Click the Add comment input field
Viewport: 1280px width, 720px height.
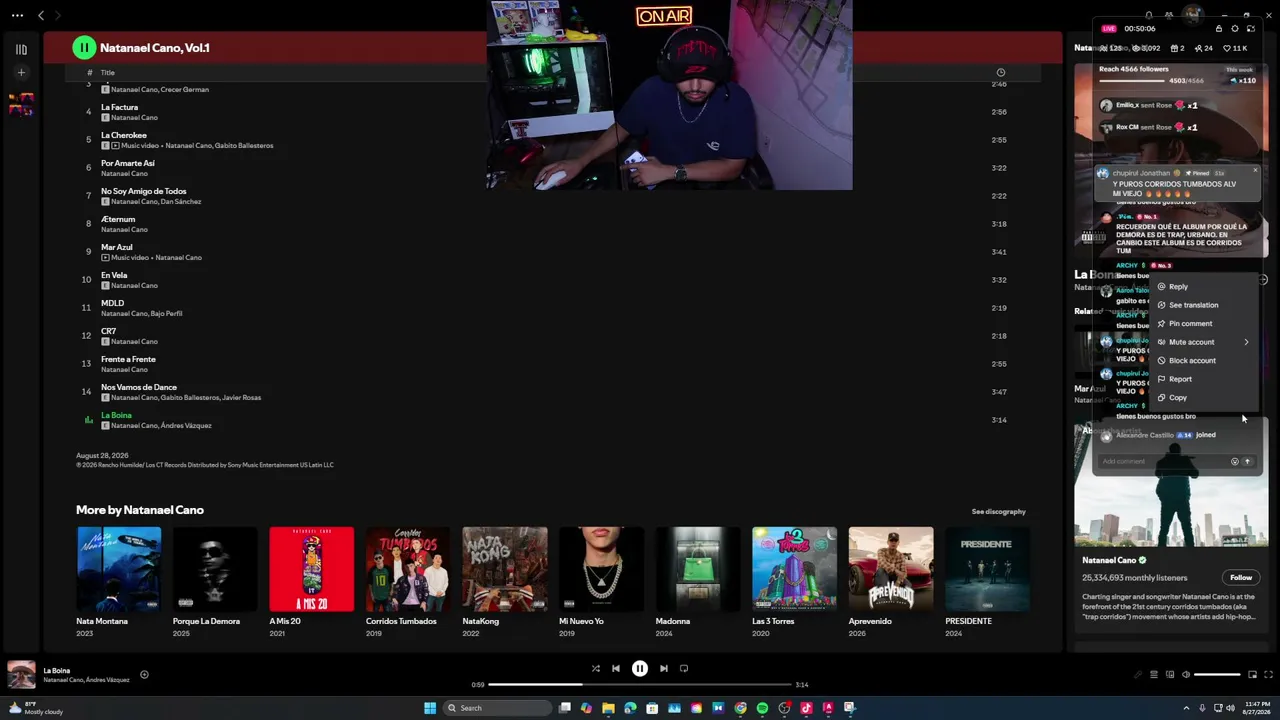click(1163, 462)
